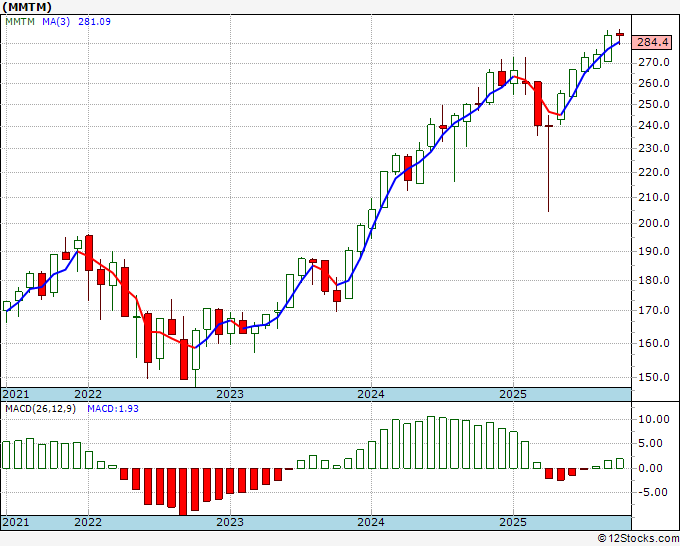Viewport: 680px width, 546px height.
Task: Click the latest red candle near 284
Action: [620, 36]
